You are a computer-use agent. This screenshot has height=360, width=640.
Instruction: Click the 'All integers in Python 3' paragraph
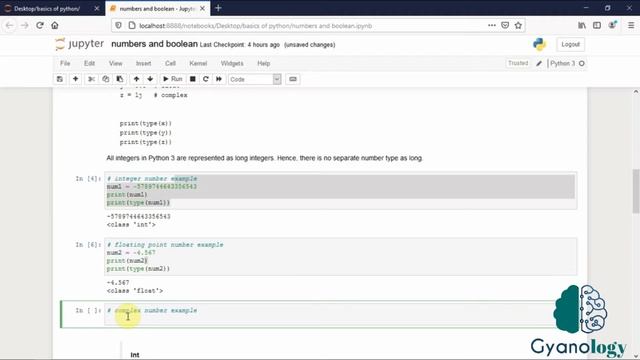coord(264,158)
